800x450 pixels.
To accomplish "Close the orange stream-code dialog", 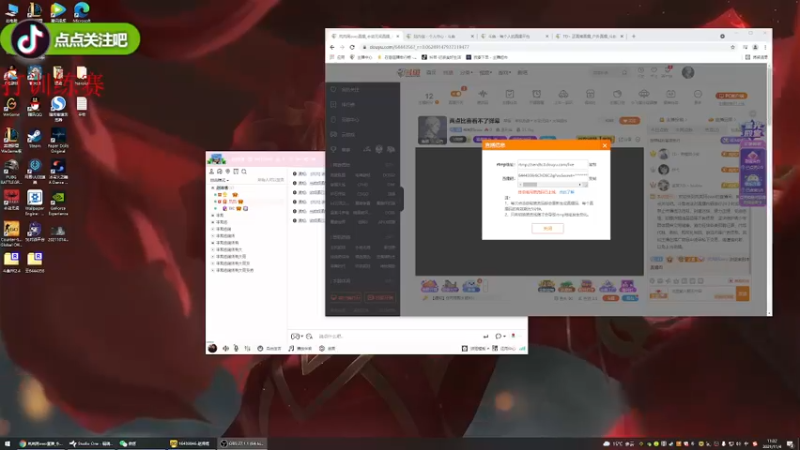I will coord(605,145).
